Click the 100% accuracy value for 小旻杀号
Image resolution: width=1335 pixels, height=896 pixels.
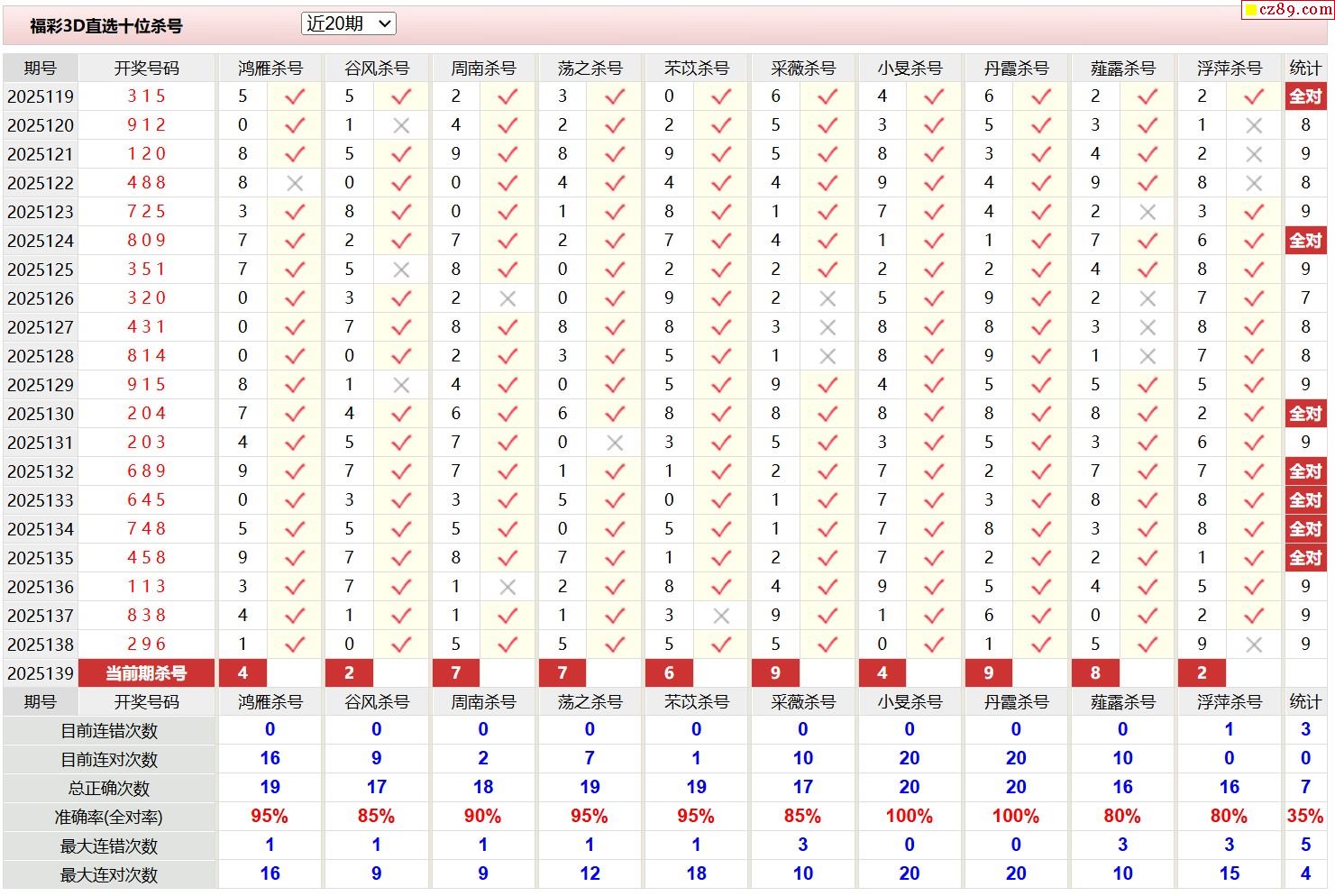coord(909,817)
